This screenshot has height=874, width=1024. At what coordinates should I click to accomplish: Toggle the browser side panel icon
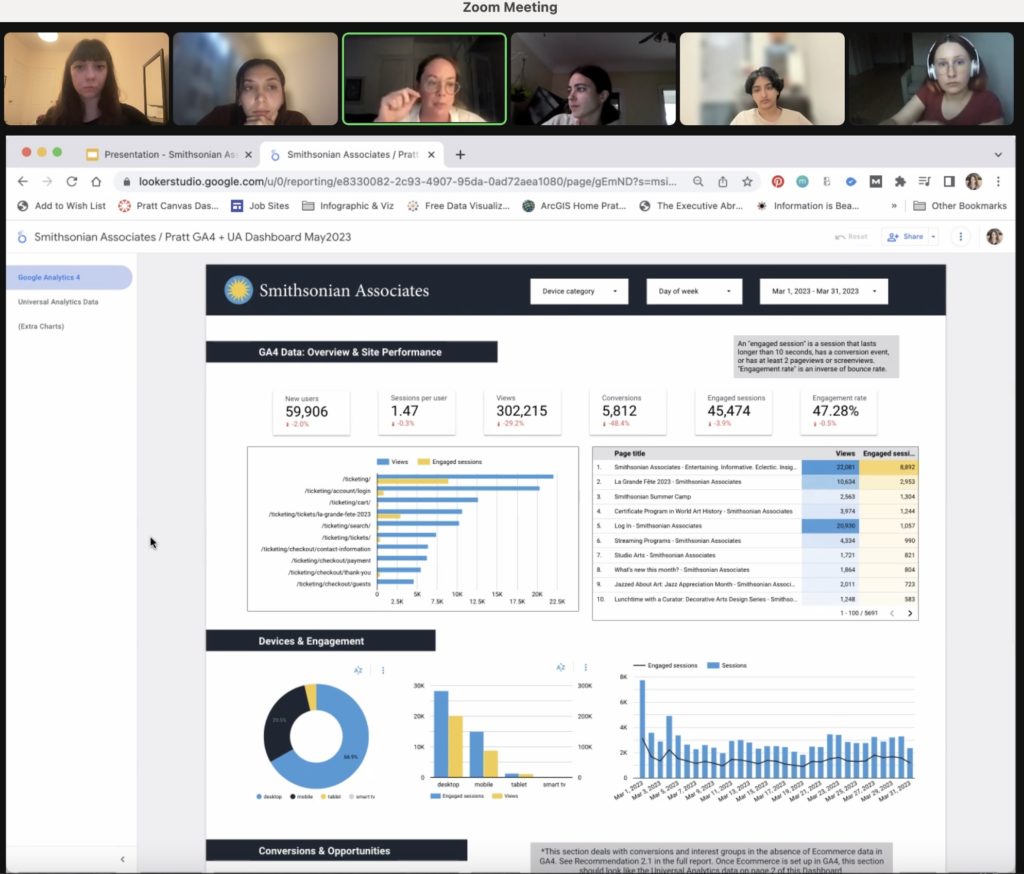coord(949,182)
